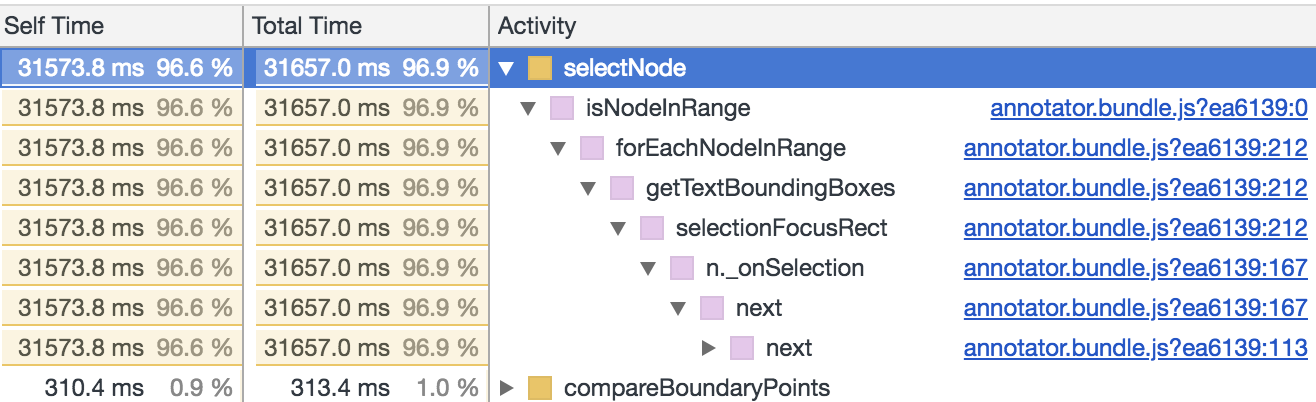Collapse the forEachNodeInRange disclosure triangle
The height and width of the screenshot is (402, 1316).
pos(559,149)
